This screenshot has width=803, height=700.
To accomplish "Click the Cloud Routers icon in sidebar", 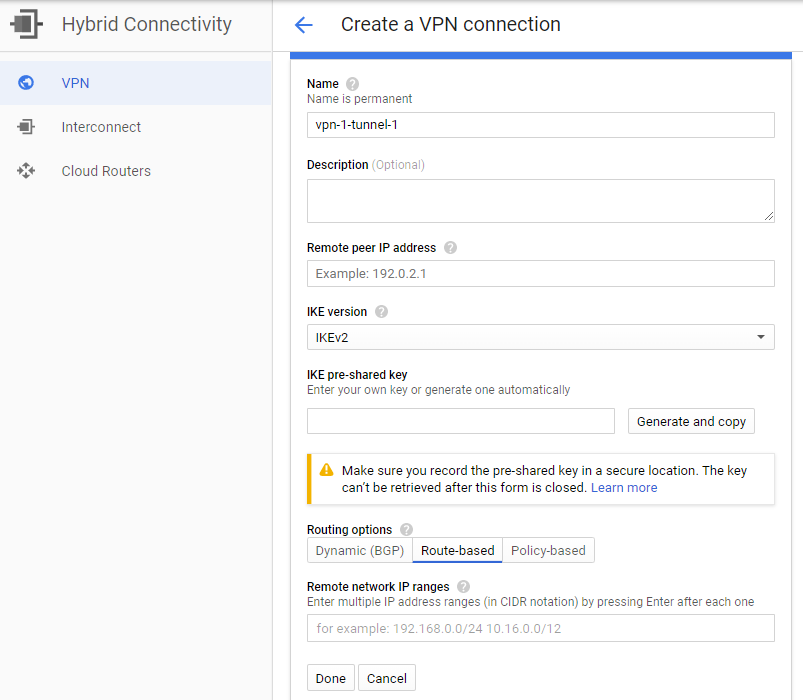I will point(27,171).
